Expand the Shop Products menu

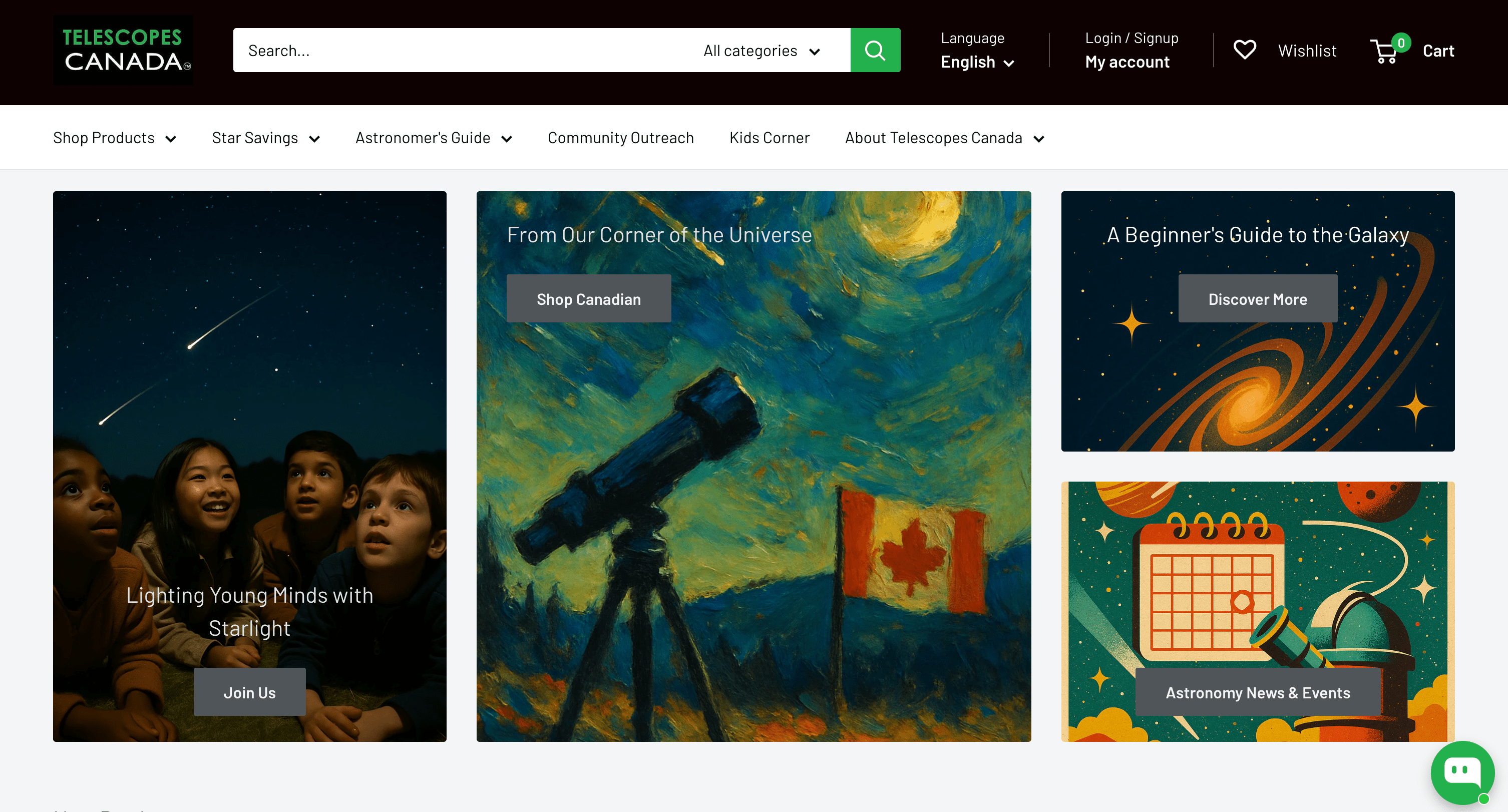(115, 138)
